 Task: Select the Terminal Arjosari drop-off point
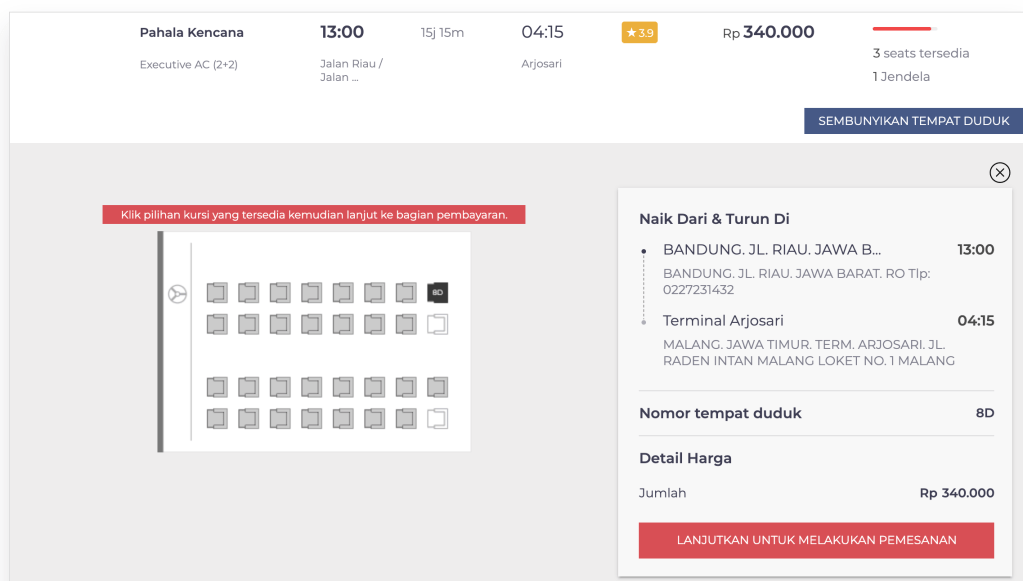[x=723, y=321]
